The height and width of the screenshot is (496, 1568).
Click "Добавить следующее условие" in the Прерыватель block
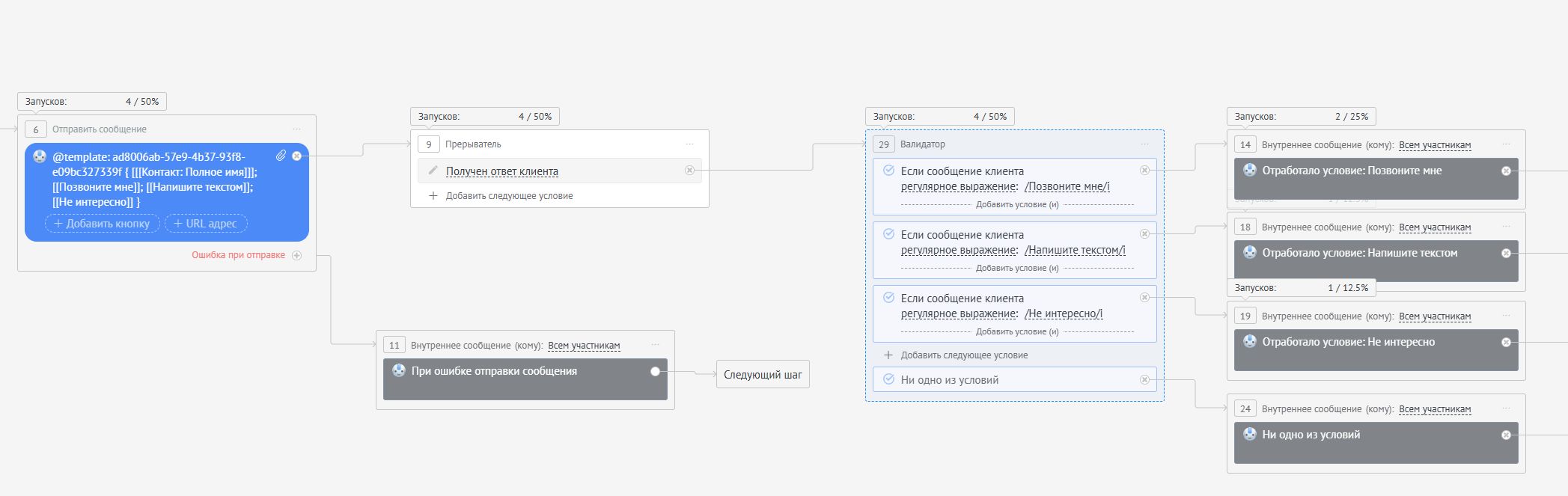(x=509, y=196)
